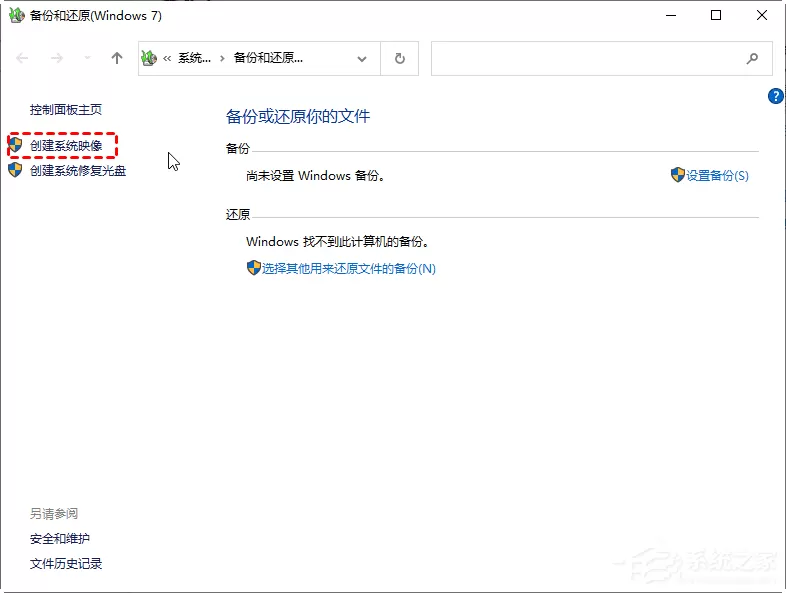Screen dimensions: 786x593
Task: Refresh the Backup and Restore page
Action: click(x=400, y=59)
